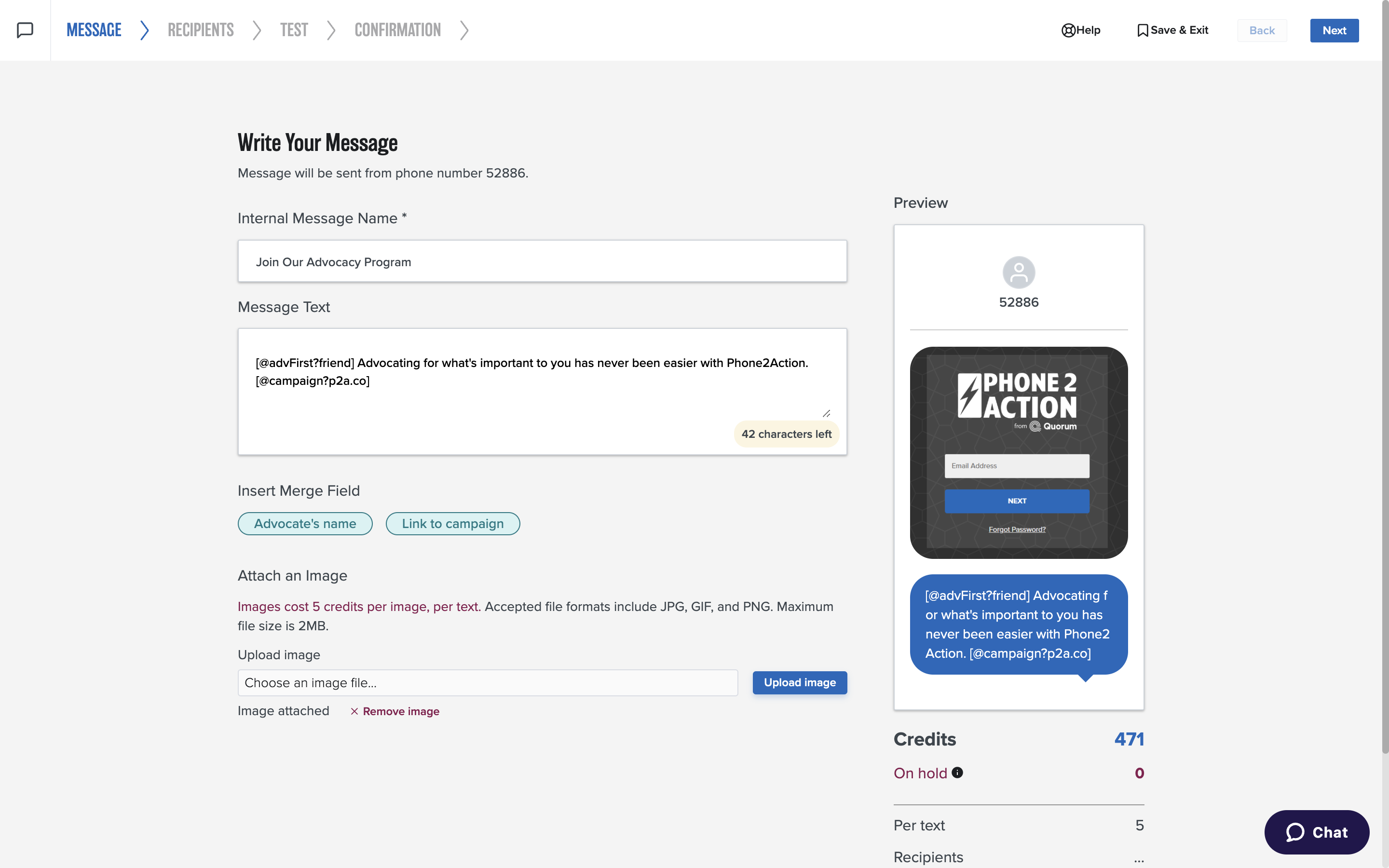Open Help using the help icon

coord(1068,30)
